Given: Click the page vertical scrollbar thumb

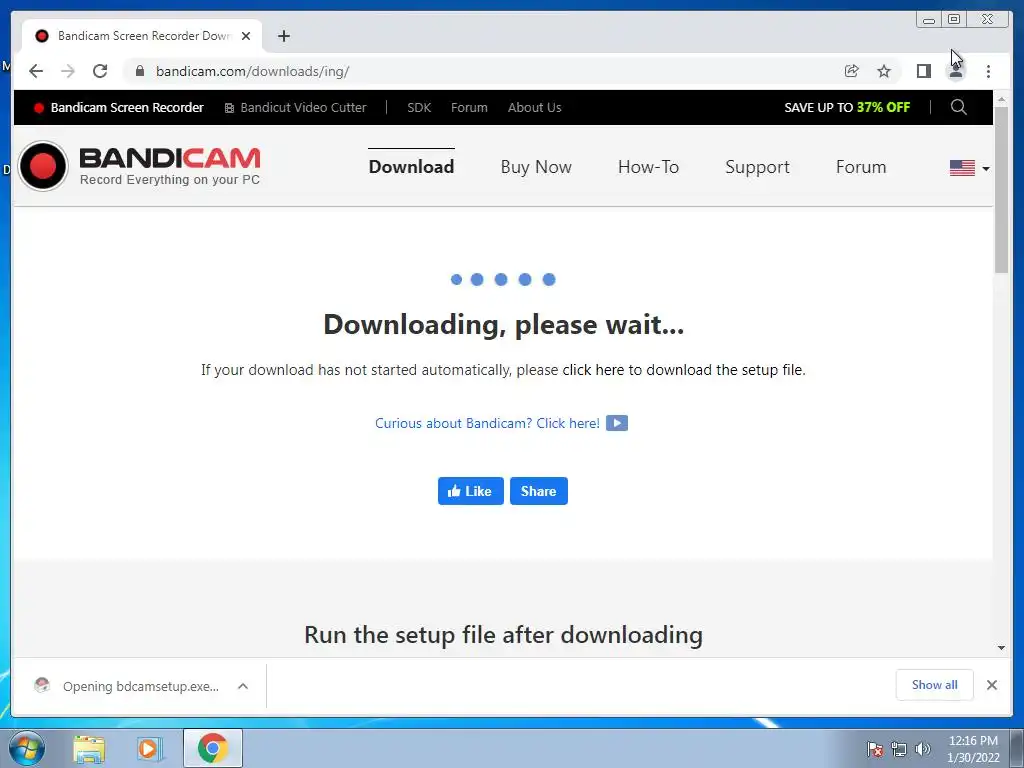Looking at the screenshot, I should (x=1001, y=189).
